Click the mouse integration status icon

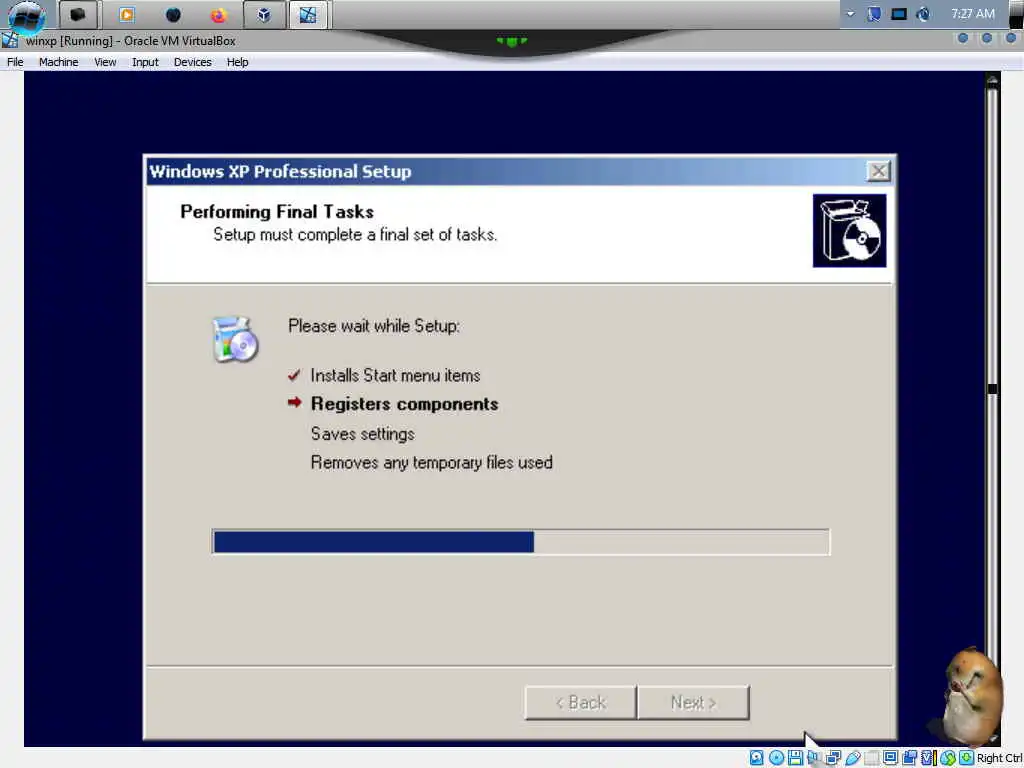[948, 758]
